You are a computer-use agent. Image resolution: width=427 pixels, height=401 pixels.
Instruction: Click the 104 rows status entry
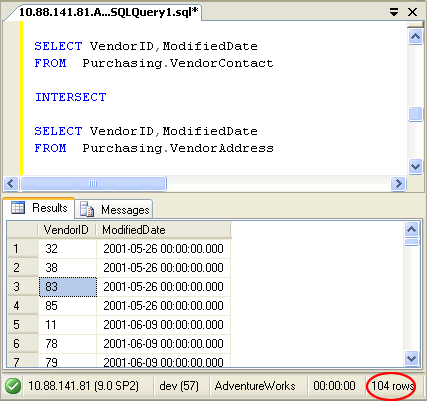(393, 386)
